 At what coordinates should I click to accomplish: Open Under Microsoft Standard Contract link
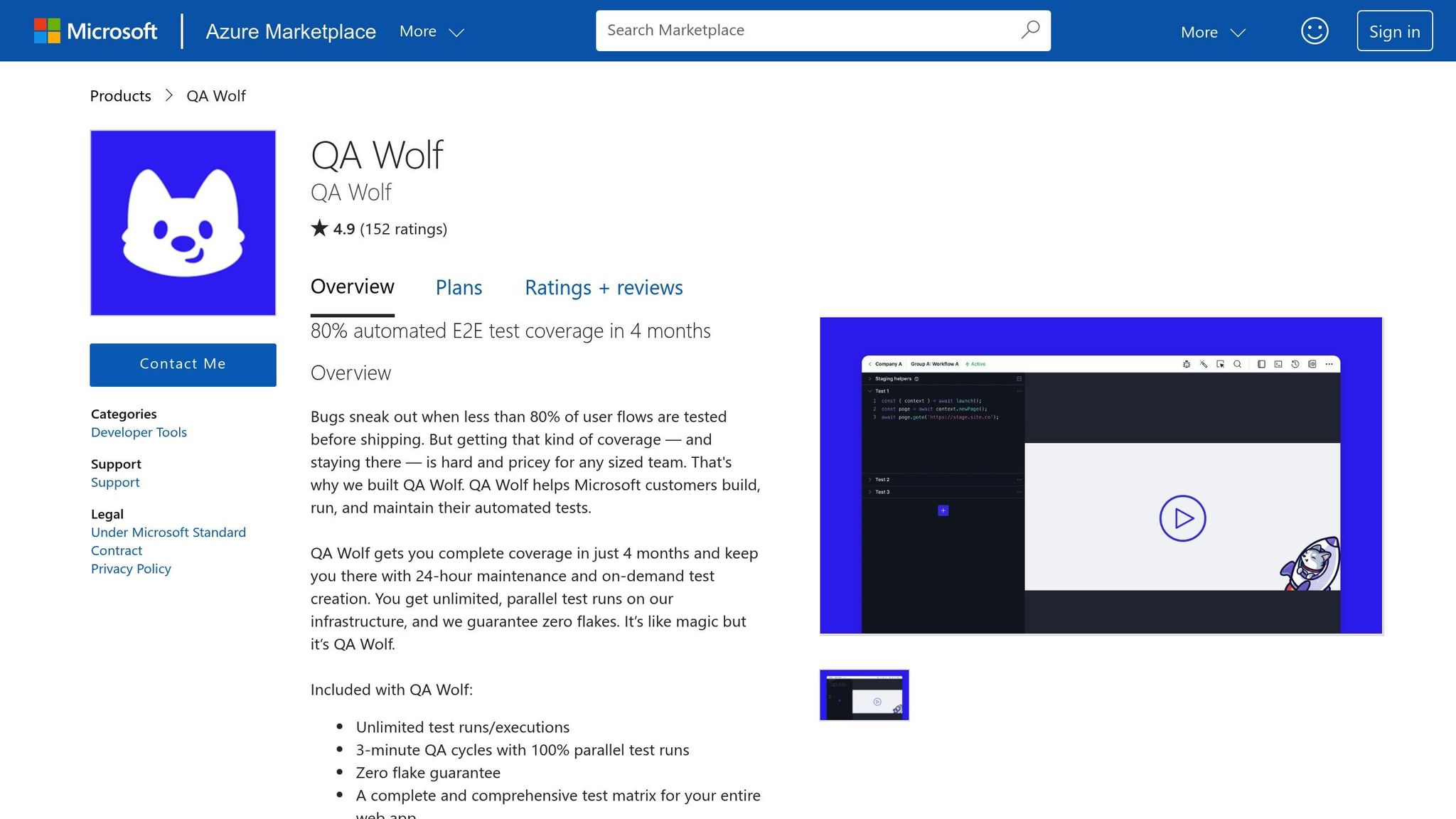(x=168, y=541)
